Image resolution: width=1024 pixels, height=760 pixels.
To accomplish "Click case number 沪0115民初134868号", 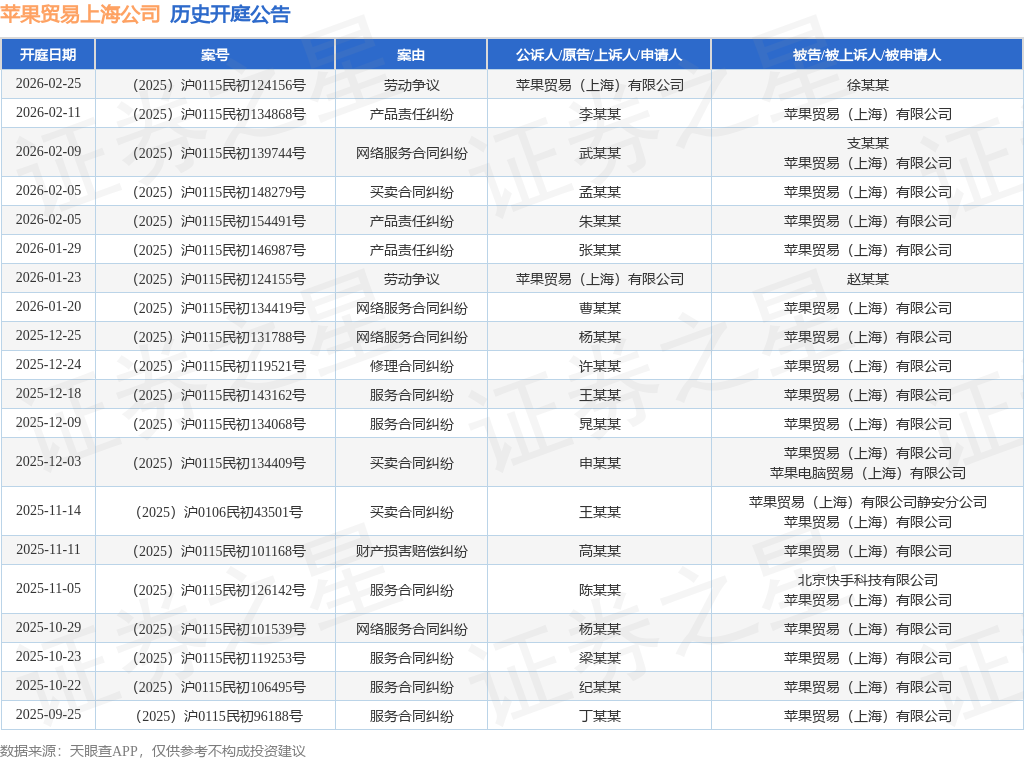I will tap(219, 114).
